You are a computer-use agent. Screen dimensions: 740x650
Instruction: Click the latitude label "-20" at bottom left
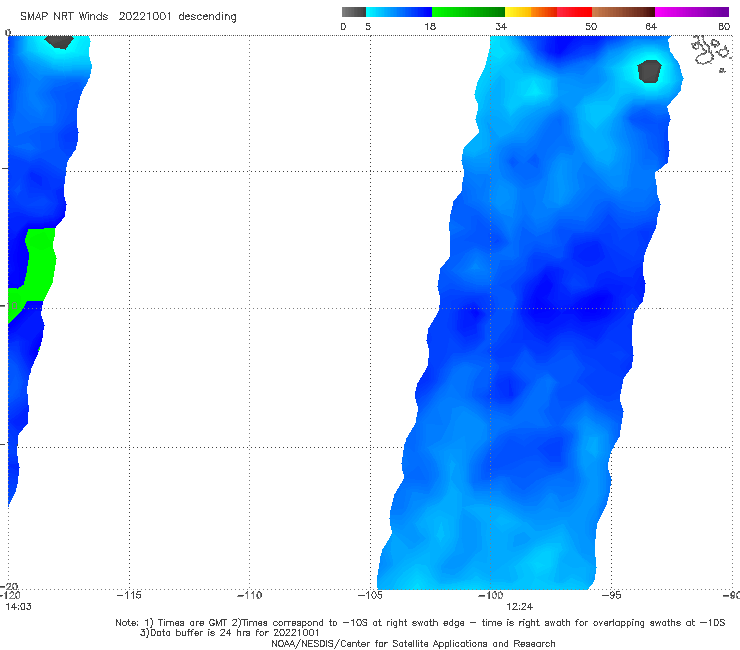pos(9,586)
